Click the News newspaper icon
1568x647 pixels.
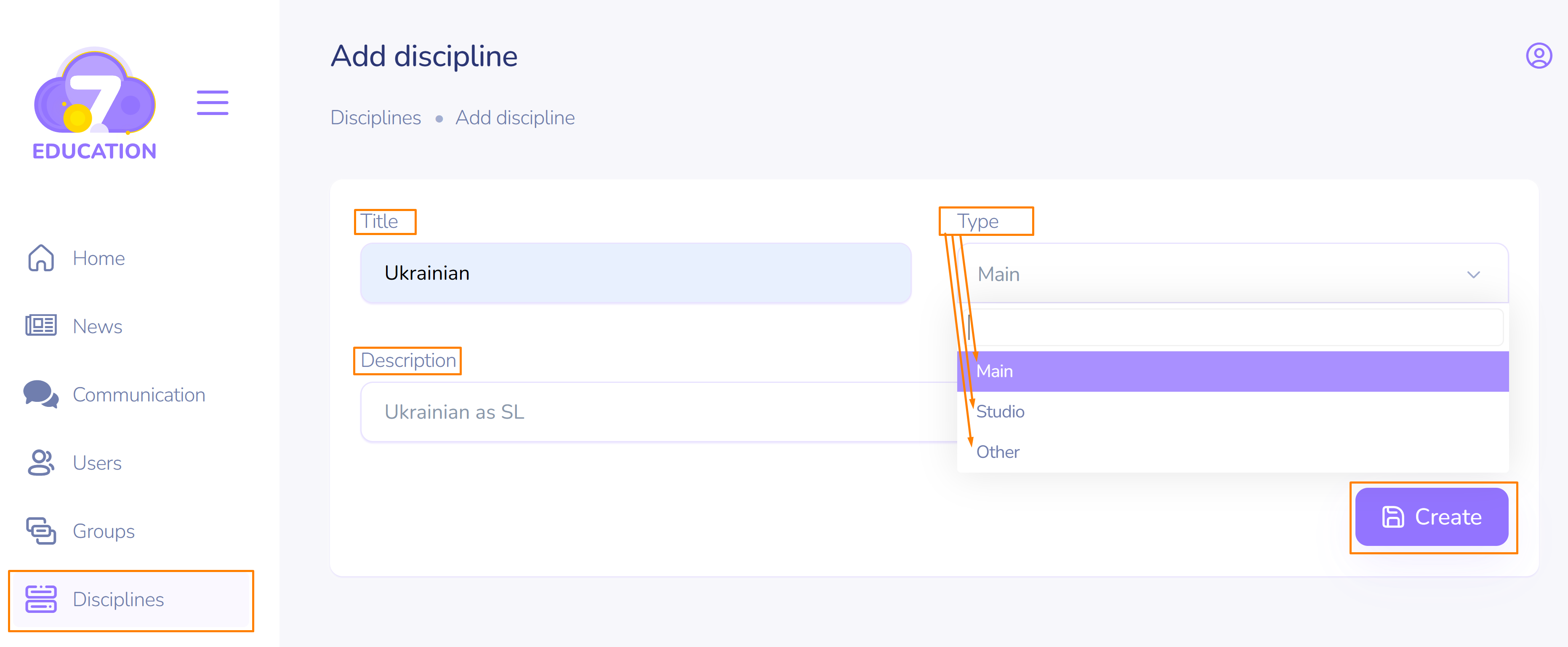[x=41, y=326]
